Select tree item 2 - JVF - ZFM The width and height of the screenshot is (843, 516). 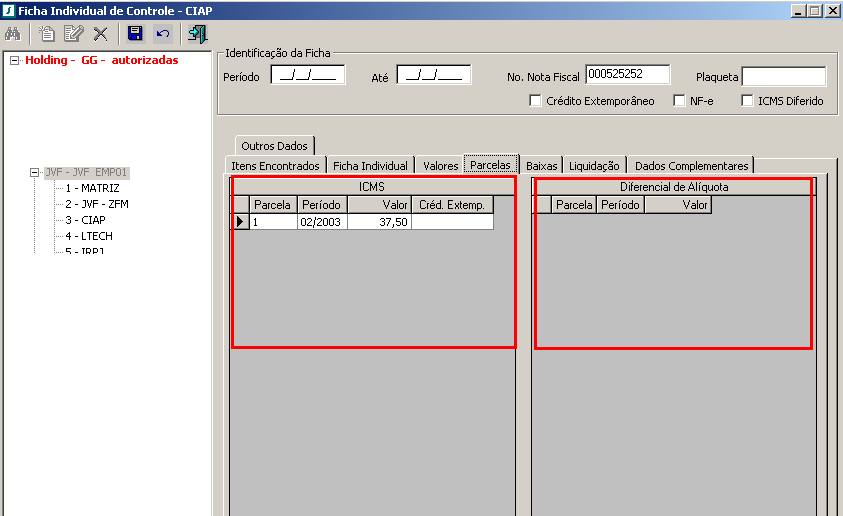[x=97, y=204]
